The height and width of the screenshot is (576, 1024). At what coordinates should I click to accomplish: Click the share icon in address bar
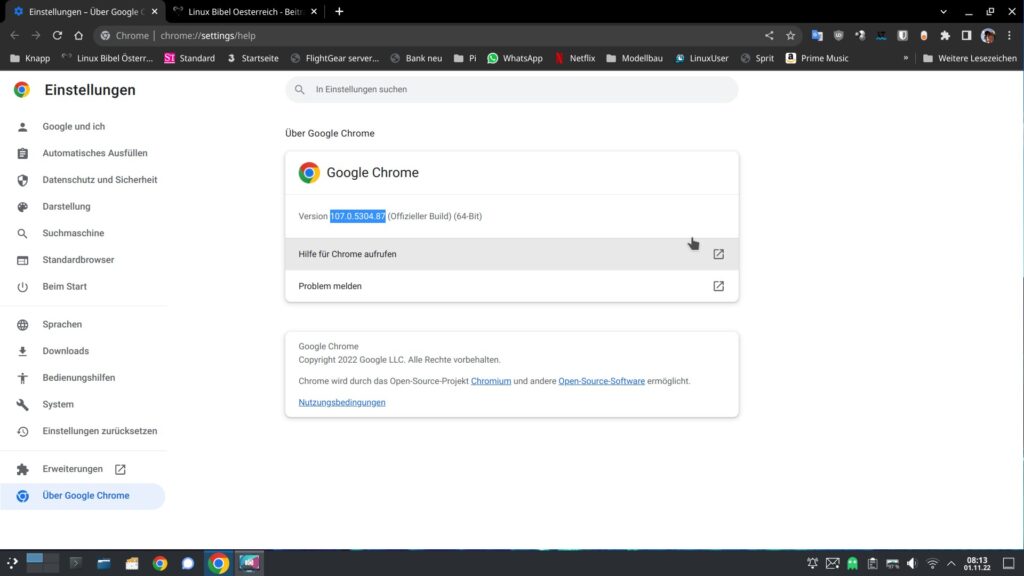click(x=769, y=36)
